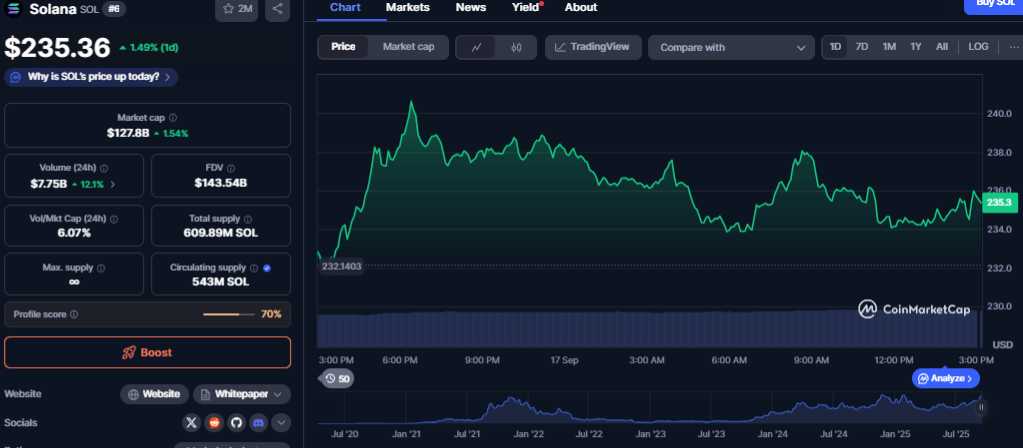Click the CoinMarketCap logo on chart
The image size is (1023, 448).
(913, 309)
